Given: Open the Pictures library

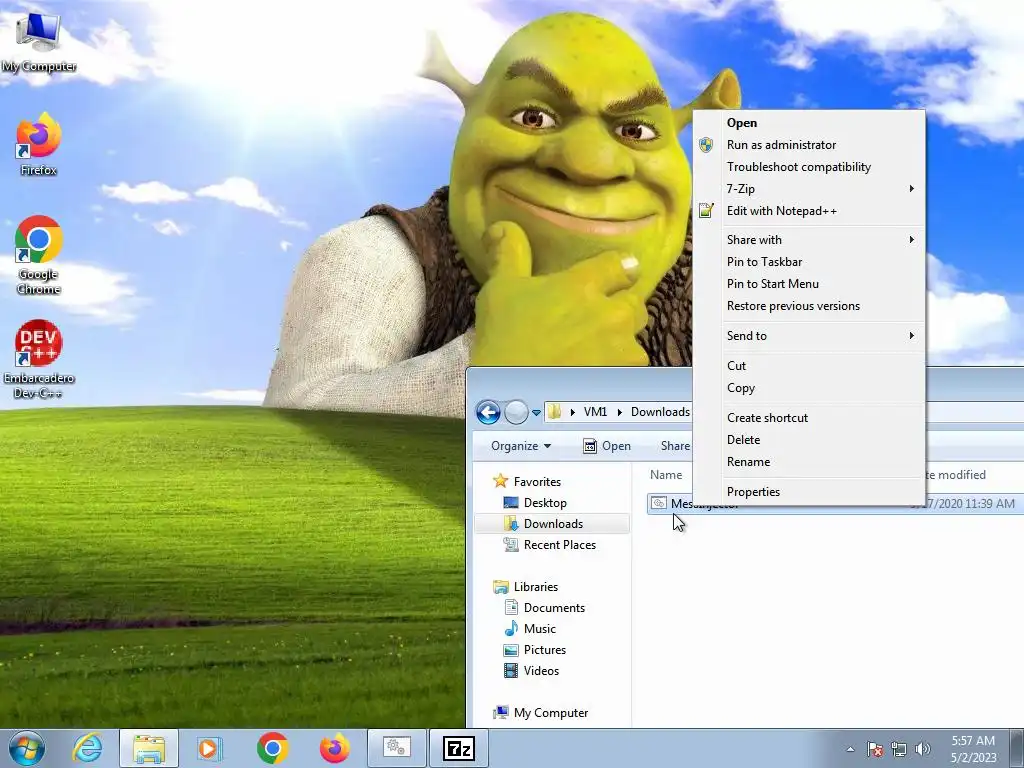Looking at the screenshot, I should point(534,649).
